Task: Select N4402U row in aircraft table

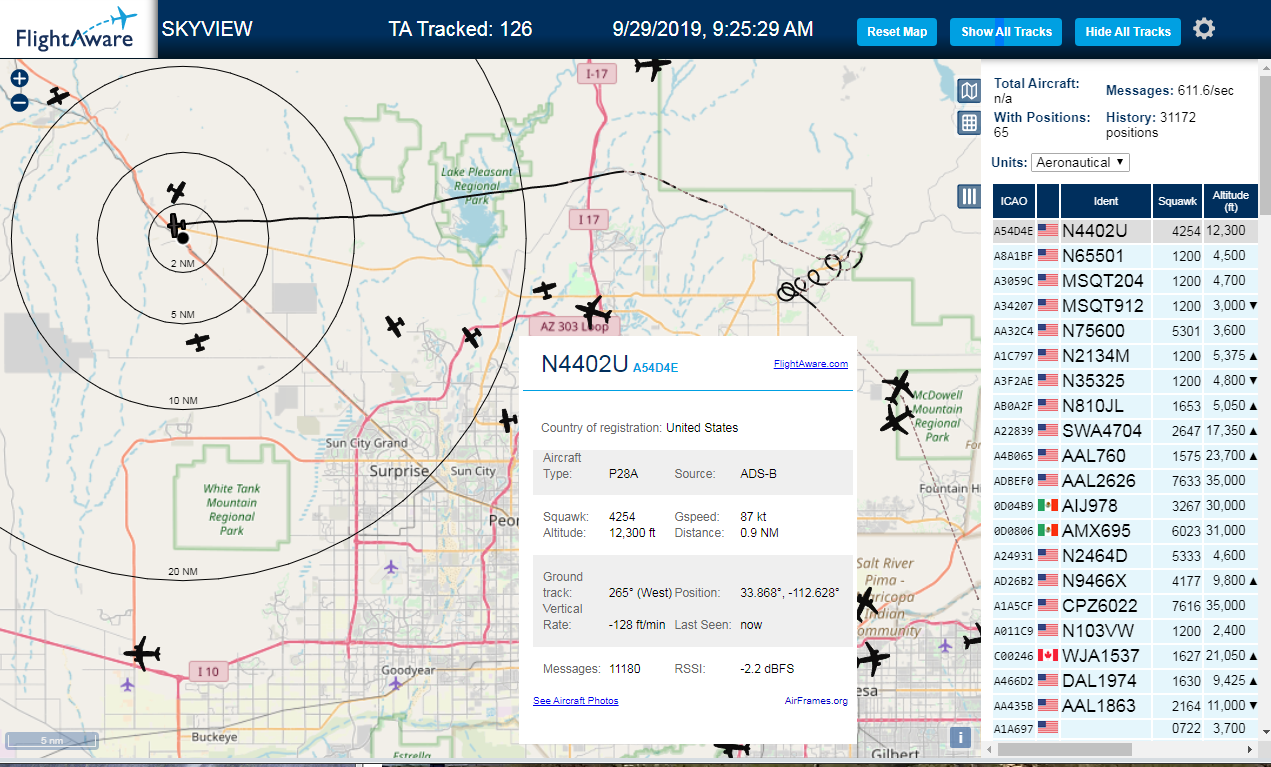Action: [1125, 231]
